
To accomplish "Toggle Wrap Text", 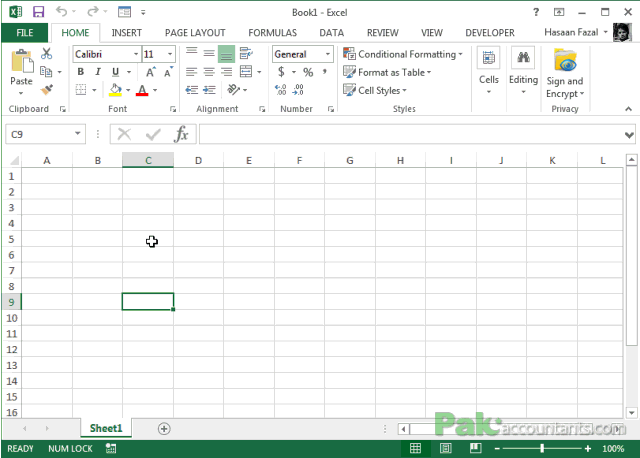I will coord(246,53).
